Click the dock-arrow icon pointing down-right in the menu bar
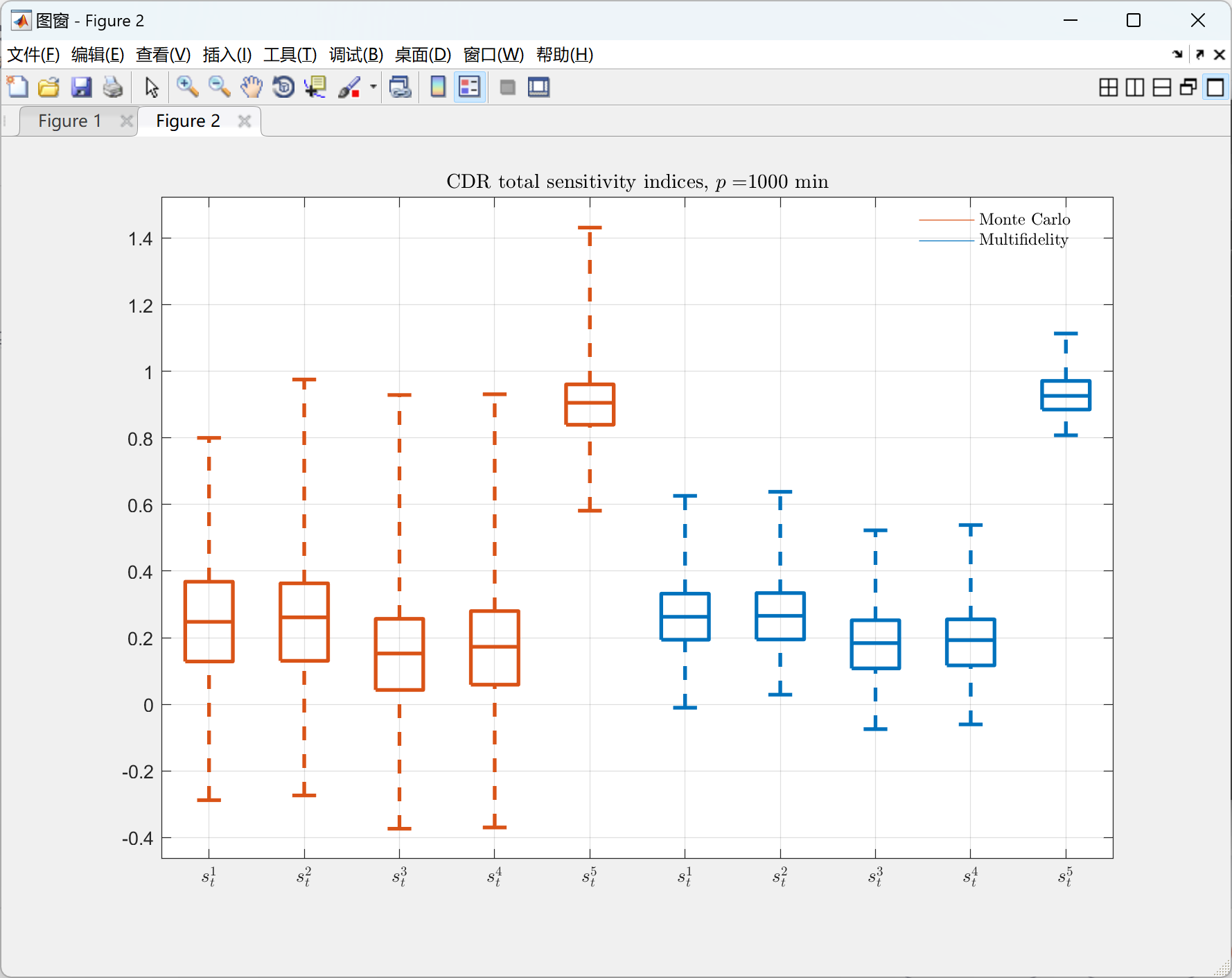This screenshot has height=978, width=1232. pyautogui.click(x=1177, y=54)
